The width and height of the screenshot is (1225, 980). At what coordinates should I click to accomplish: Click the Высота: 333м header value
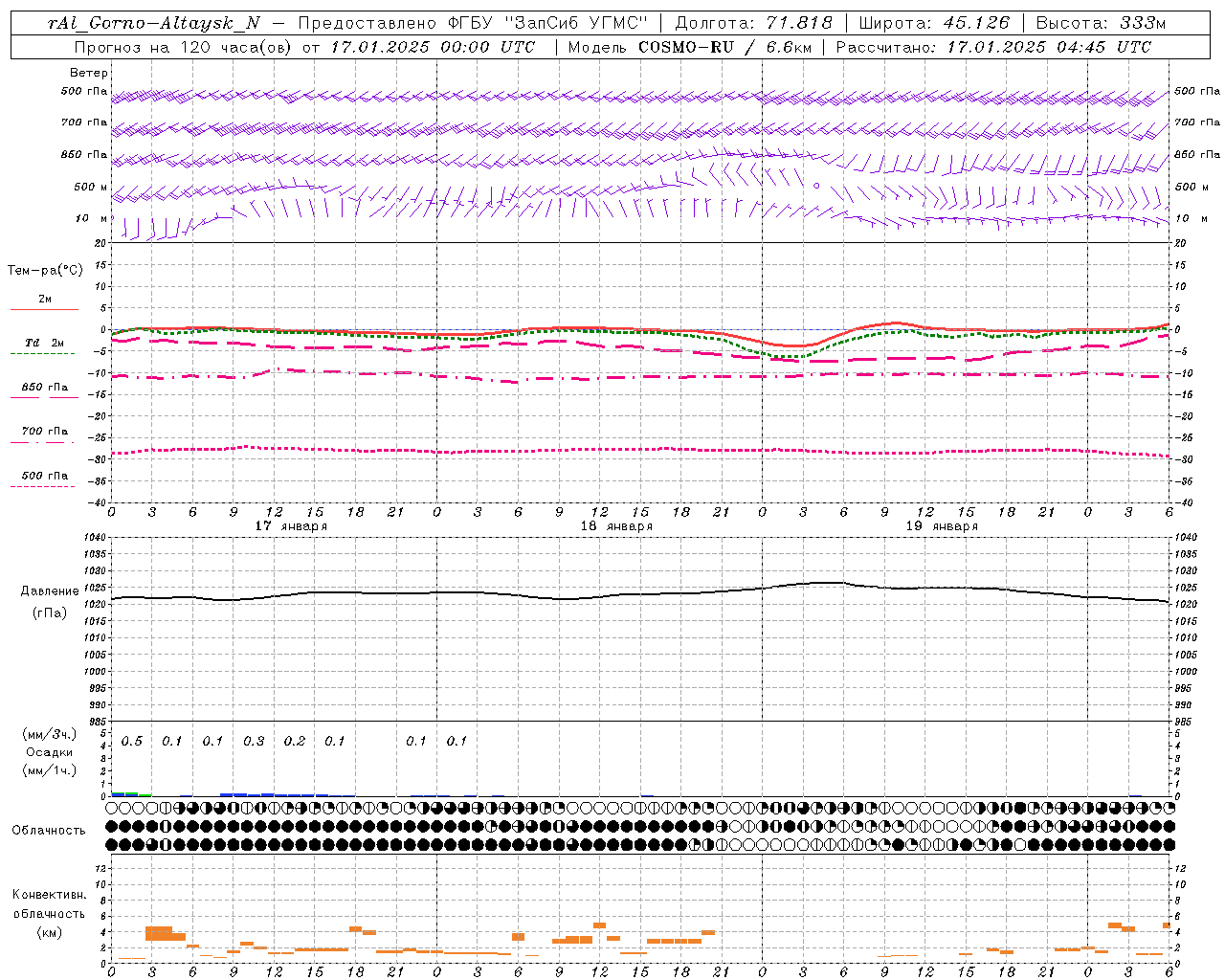1102,23
